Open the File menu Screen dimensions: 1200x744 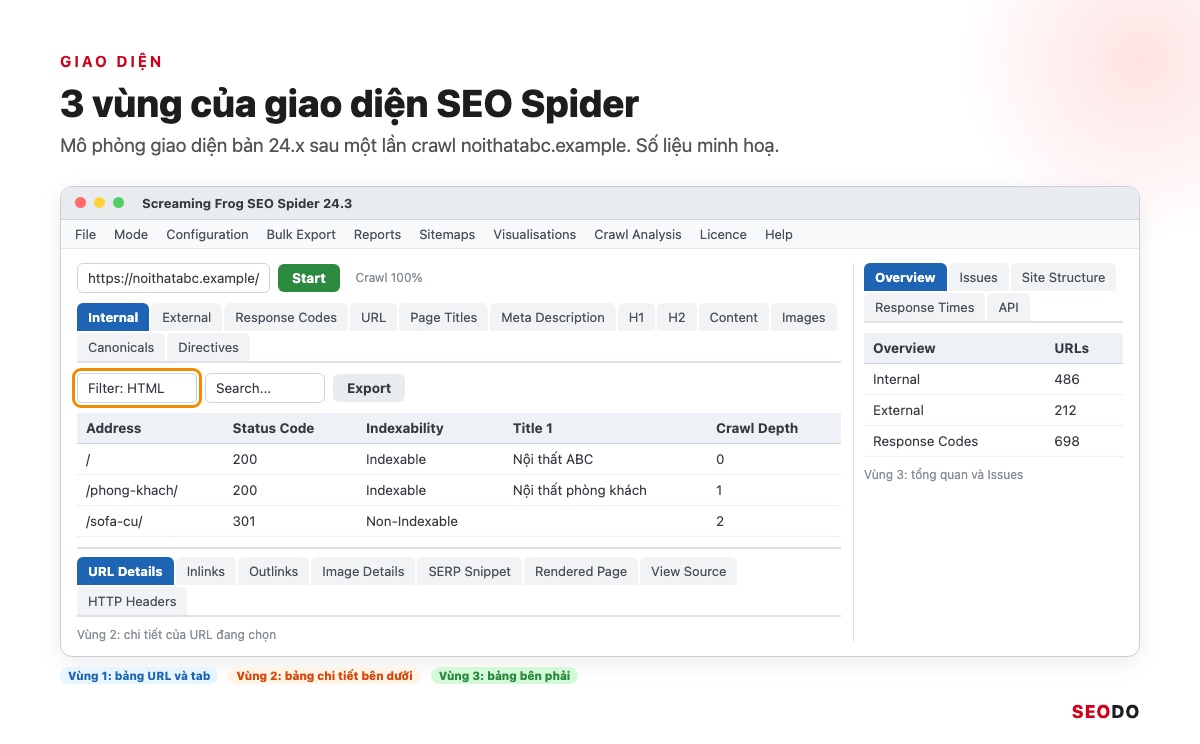click(86, 235)
